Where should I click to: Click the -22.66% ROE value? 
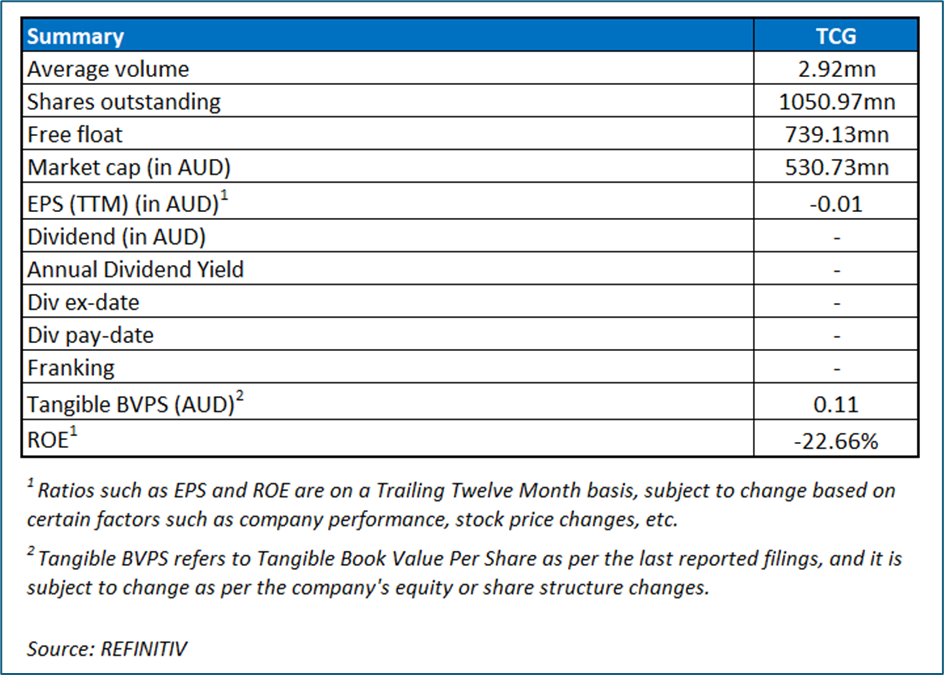click(836, 440)
